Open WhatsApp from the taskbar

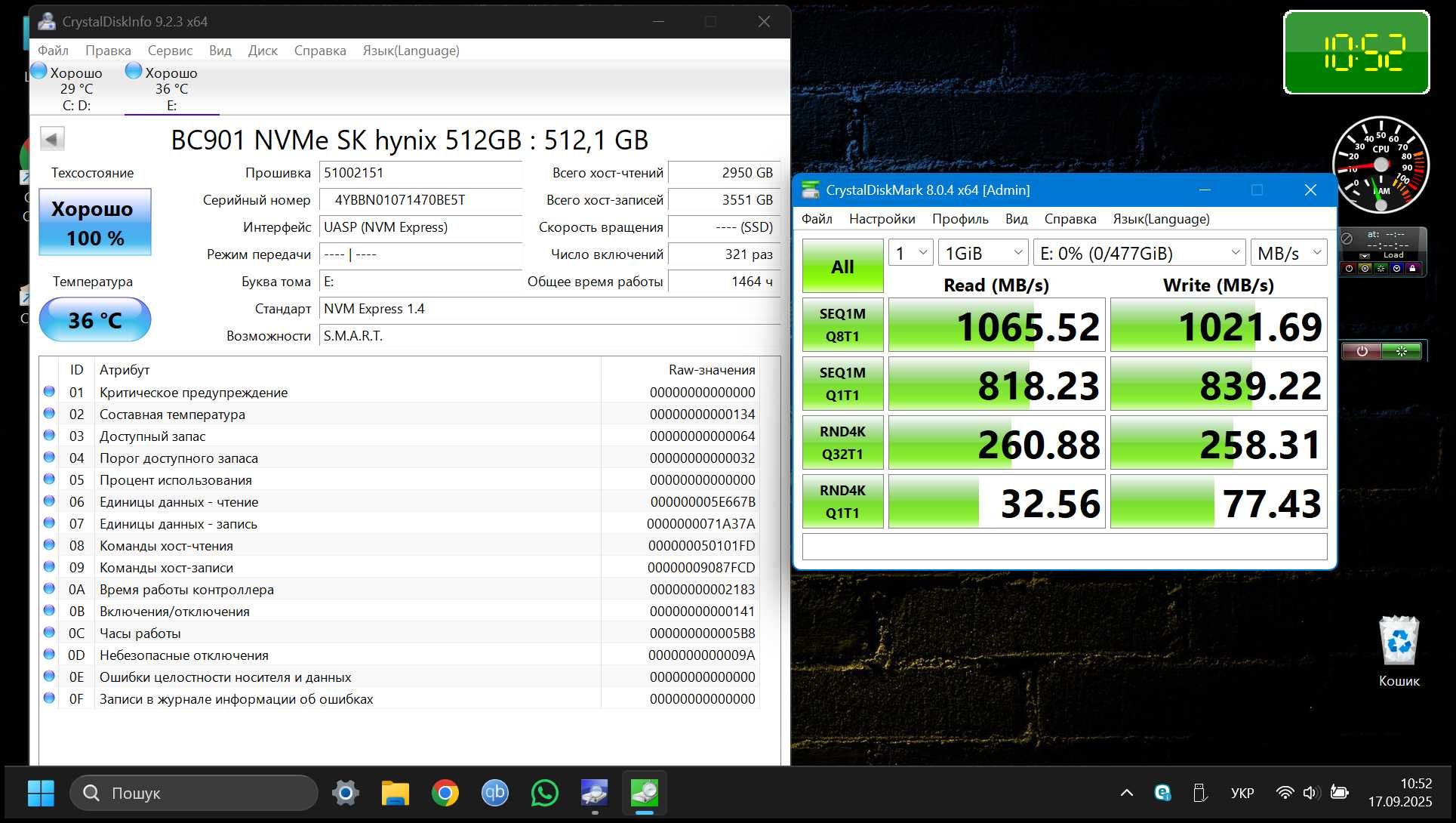545,793
